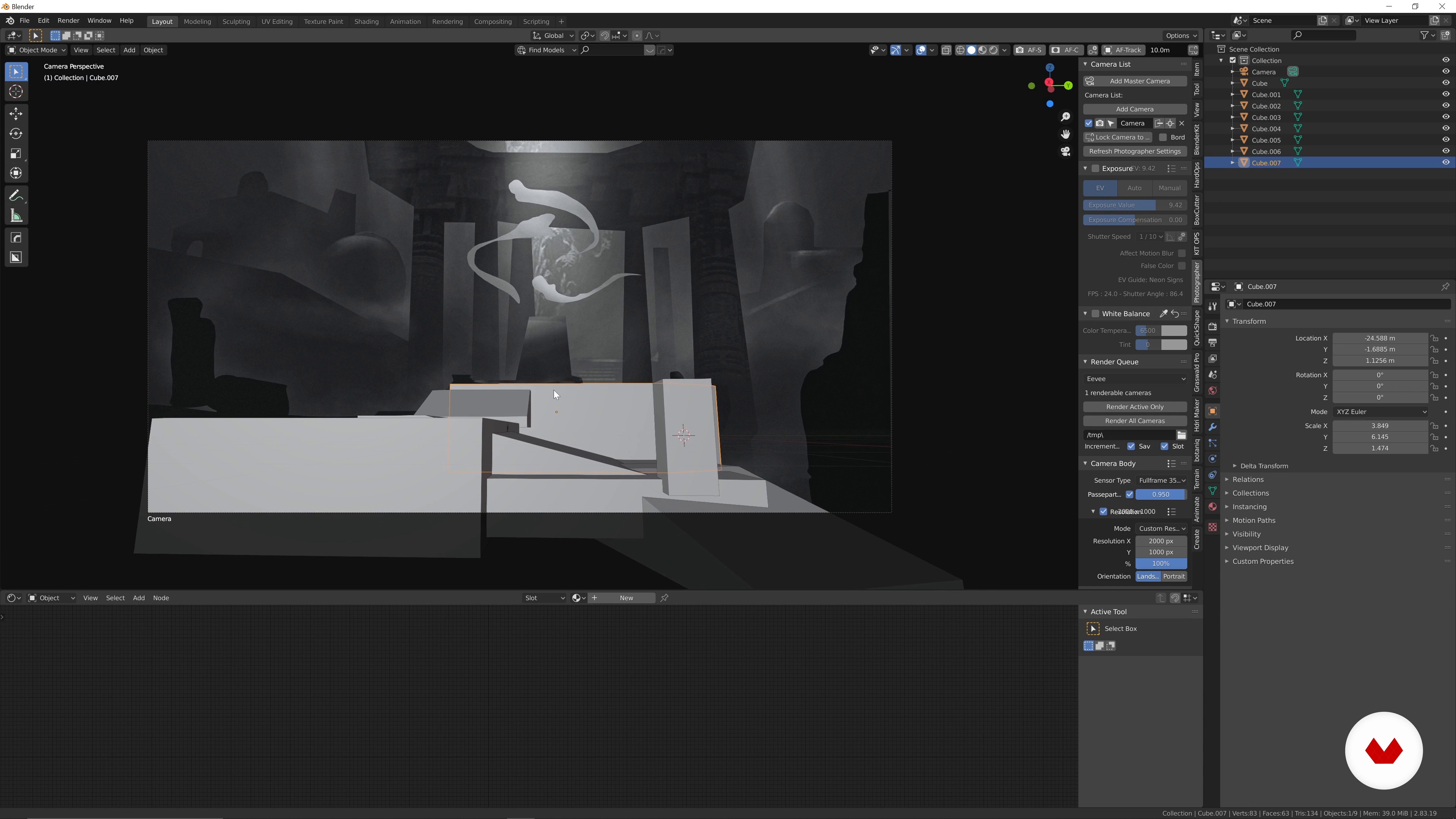Click Add Master Camera button

point(1135,81)
